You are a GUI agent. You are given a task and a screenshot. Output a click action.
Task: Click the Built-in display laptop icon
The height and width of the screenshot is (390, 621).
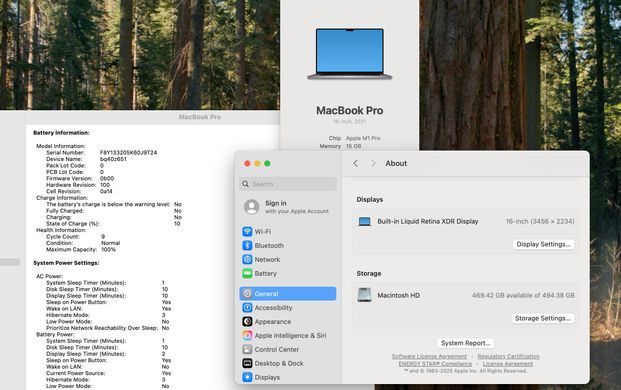364,221
